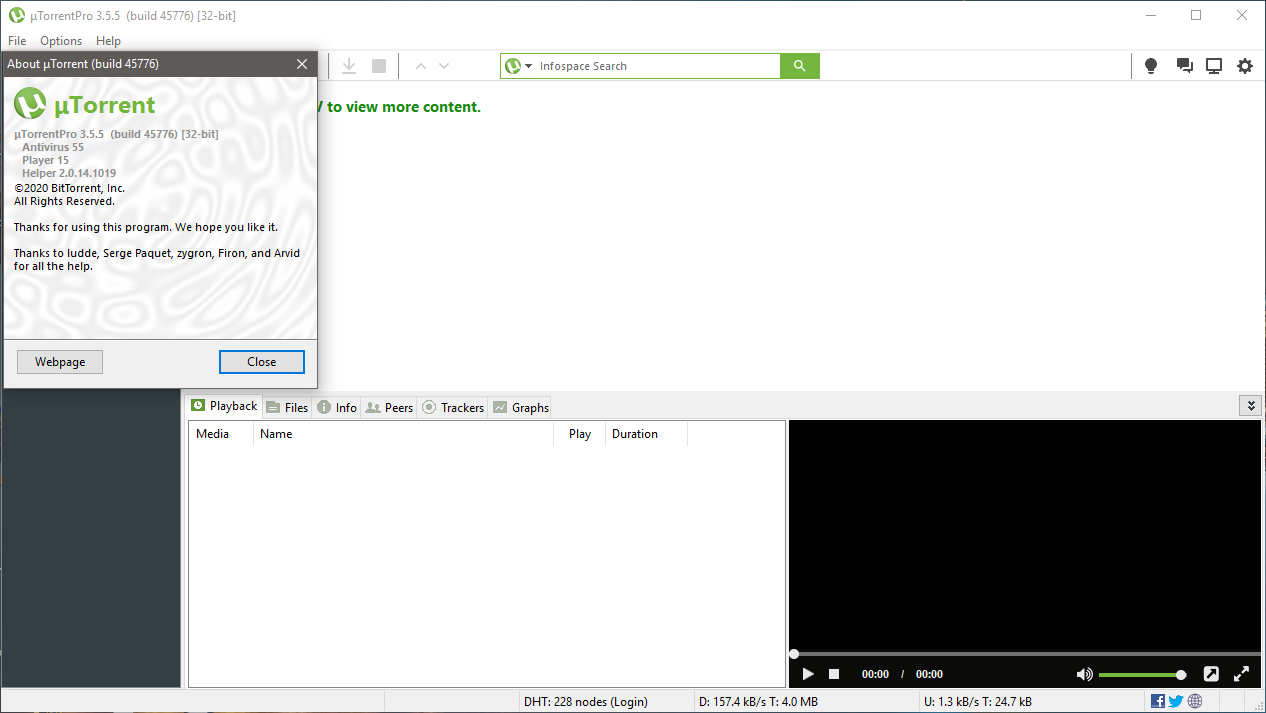
Task: Click the Play column header
Action: click(x=580, y=434)
